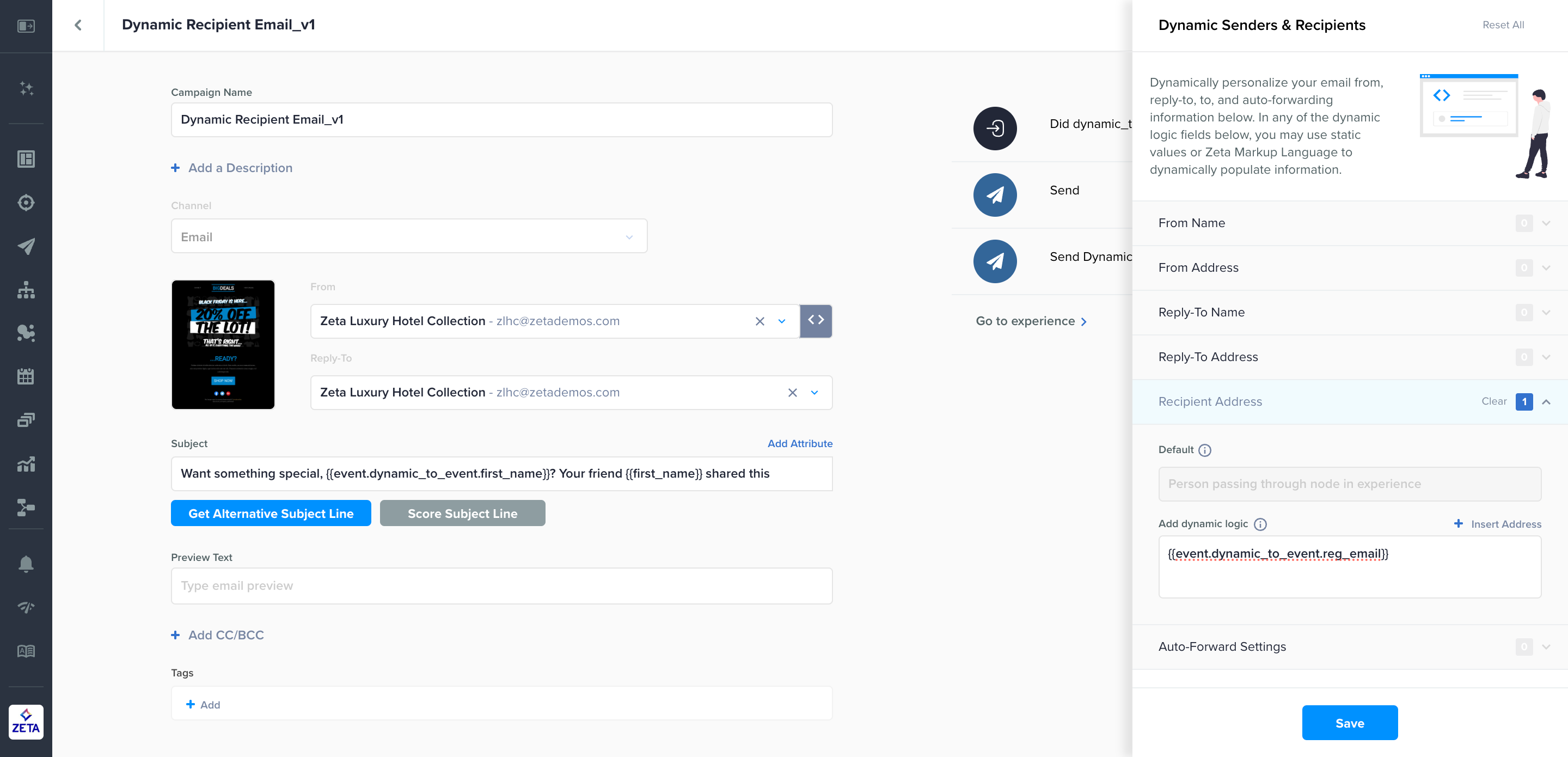Viewport: 1568px width, 757px height.
Task: Click the info icon next to Default
Action: 1205,450
